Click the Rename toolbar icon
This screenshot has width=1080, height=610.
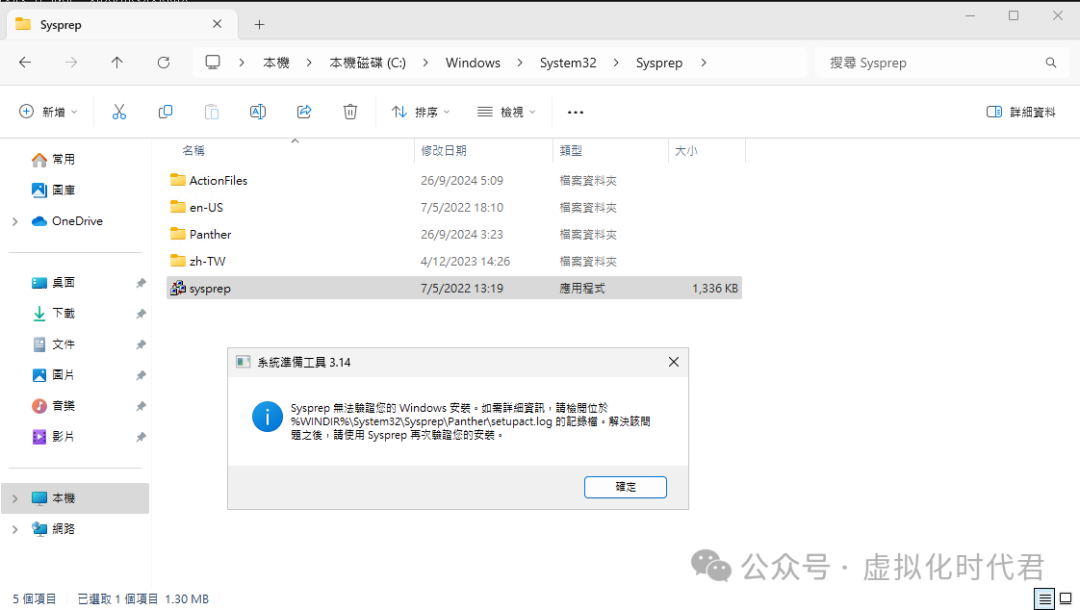[x=258, y=112]
